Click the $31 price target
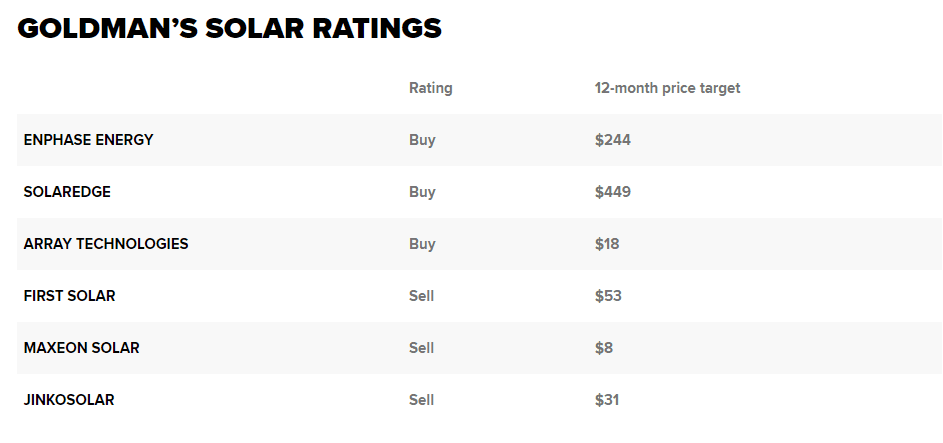Viewport: 943px width, 443px height. 607,400
